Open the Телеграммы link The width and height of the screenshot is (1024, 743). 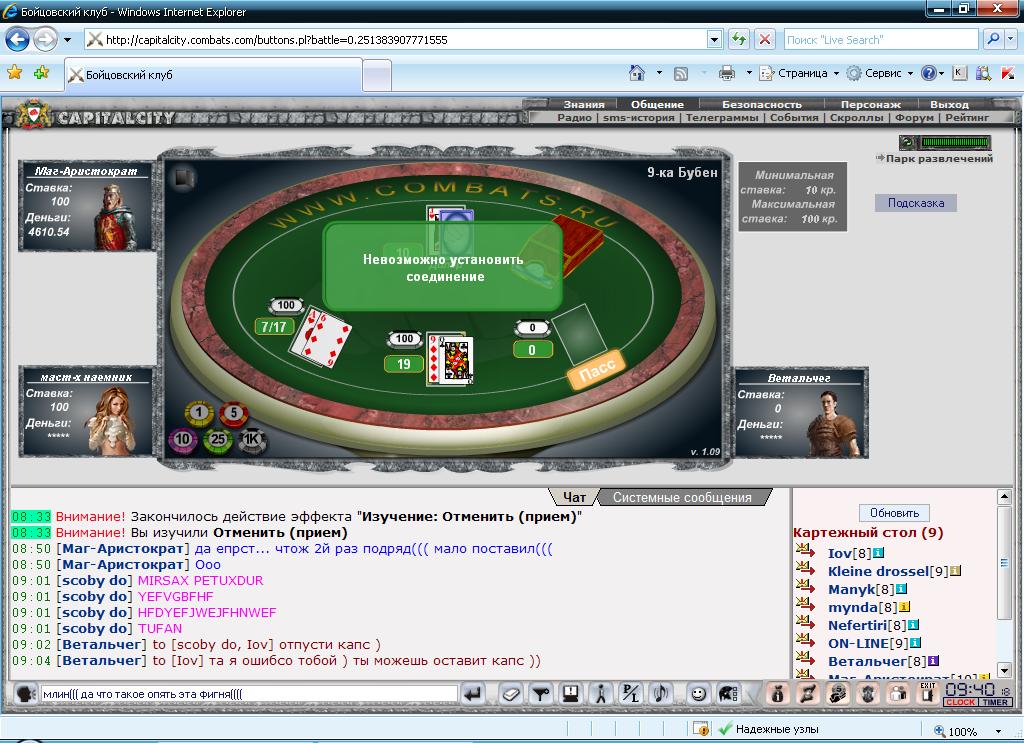click(x=722, y=118)
